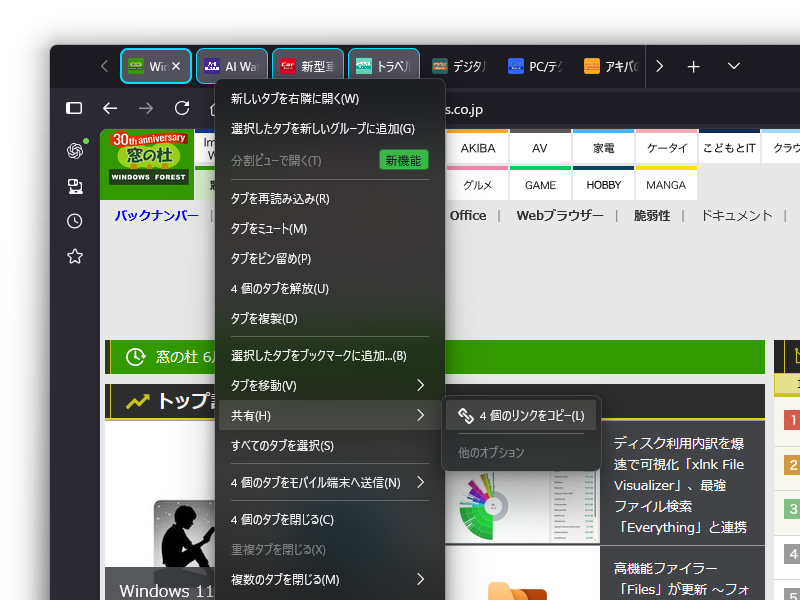The height and width of the screenshot is (600, 800).
Task: Open the MANGA site category
Action: (666, 184)
